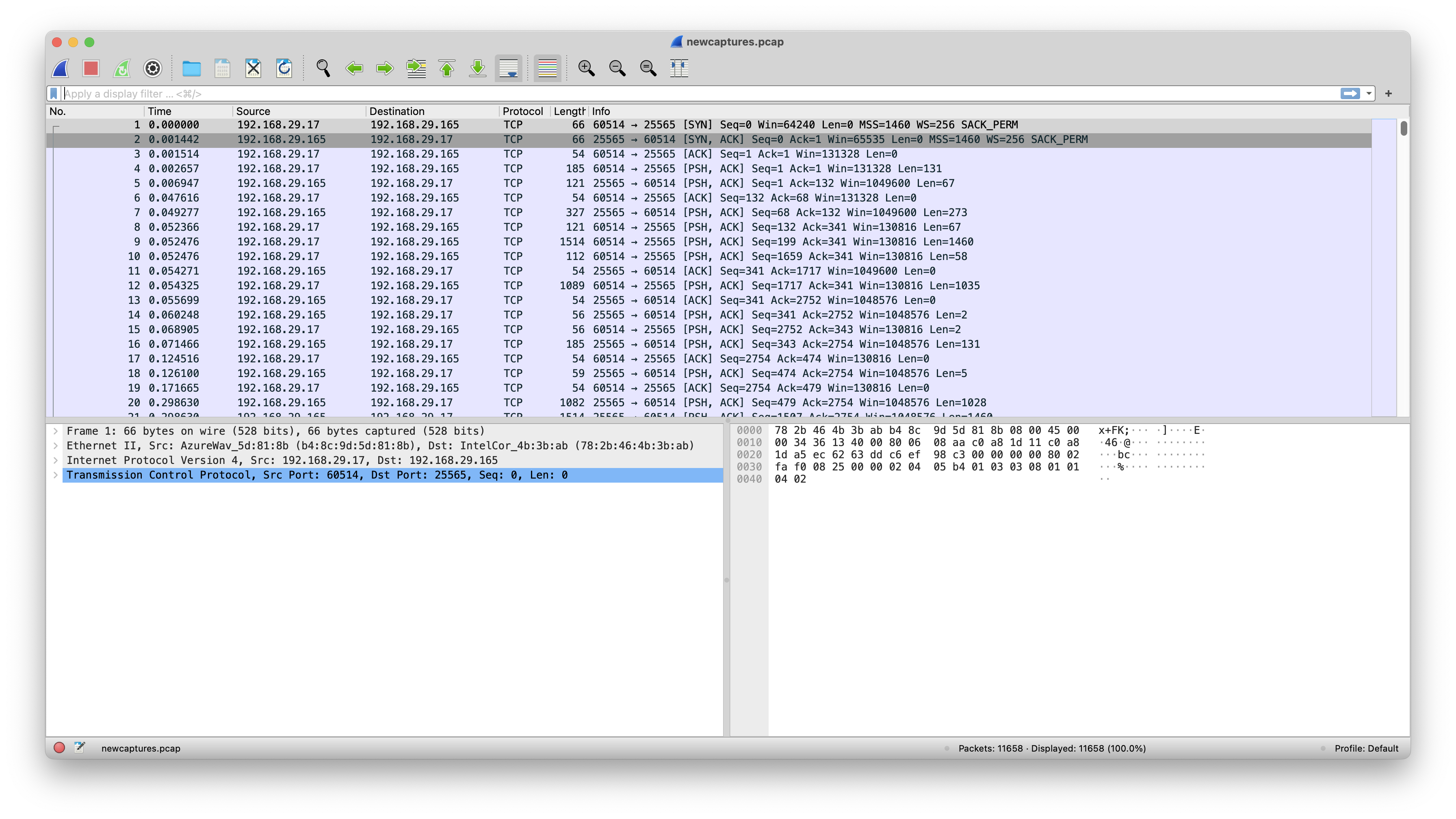Start capturing packets with shark fin icon
The image size is (1456, 819).
[61, 68]
